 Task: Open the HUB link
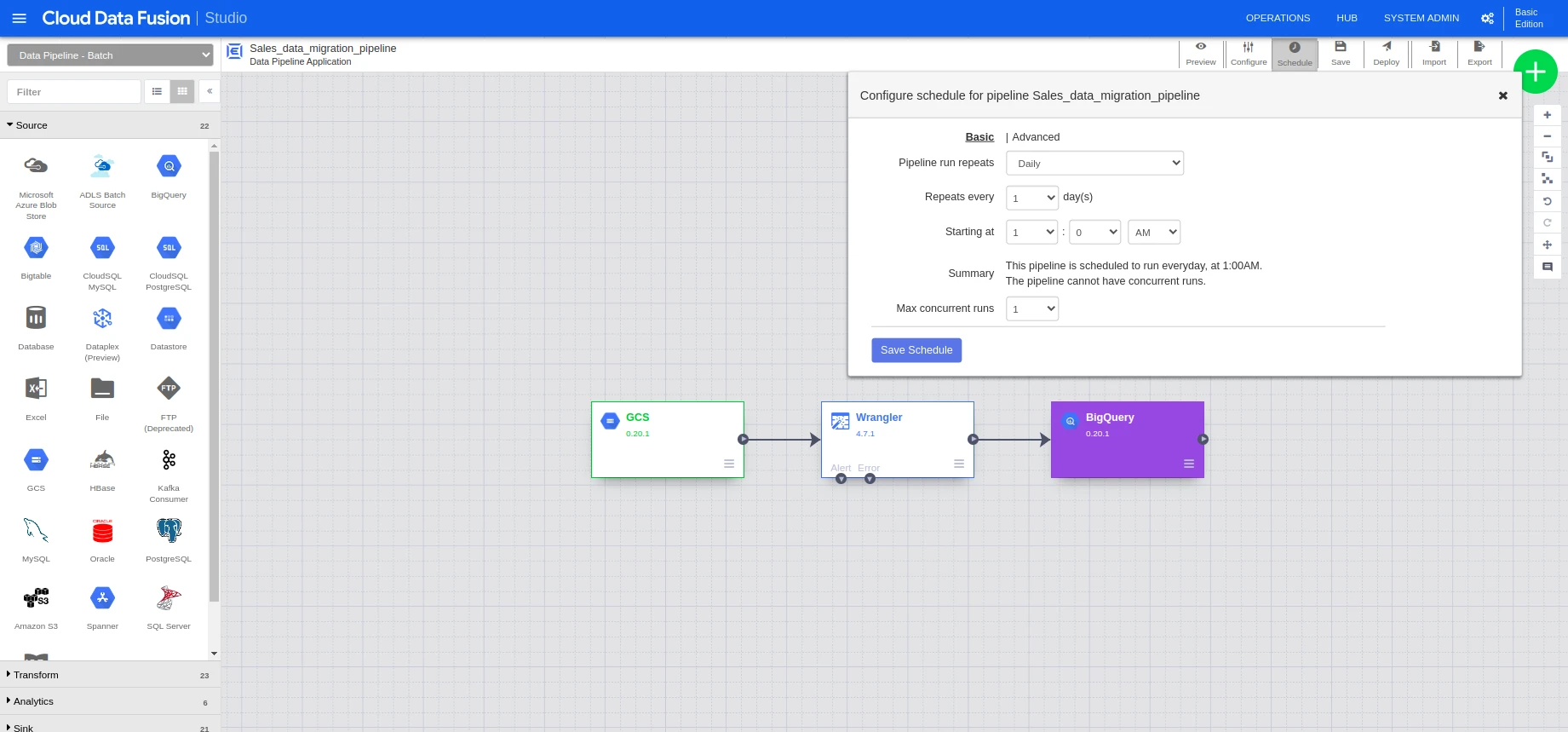[1347, 18]
